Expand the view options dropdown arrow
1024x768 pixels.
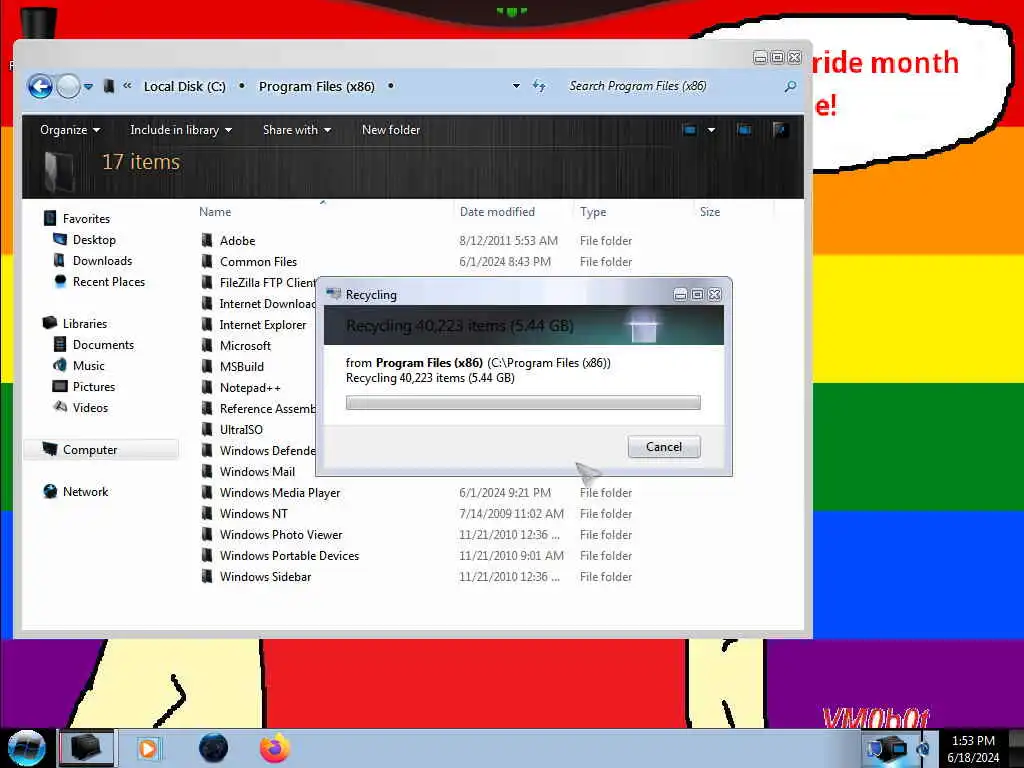pyautogui.click(x=711, y=130)
